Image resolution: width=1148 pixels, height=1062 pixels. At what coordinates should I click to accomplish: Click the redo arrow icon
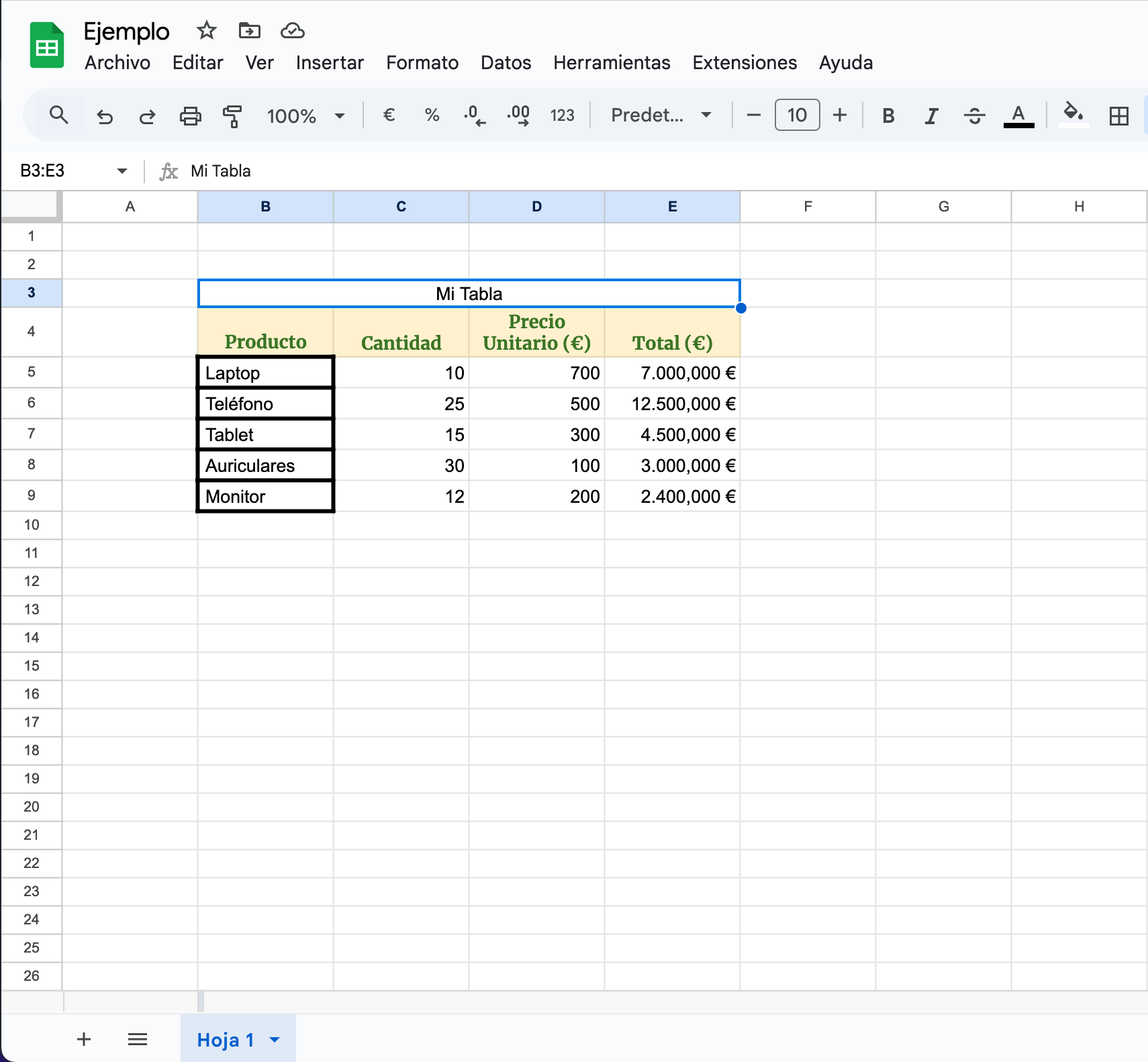[x=147, y=116]
